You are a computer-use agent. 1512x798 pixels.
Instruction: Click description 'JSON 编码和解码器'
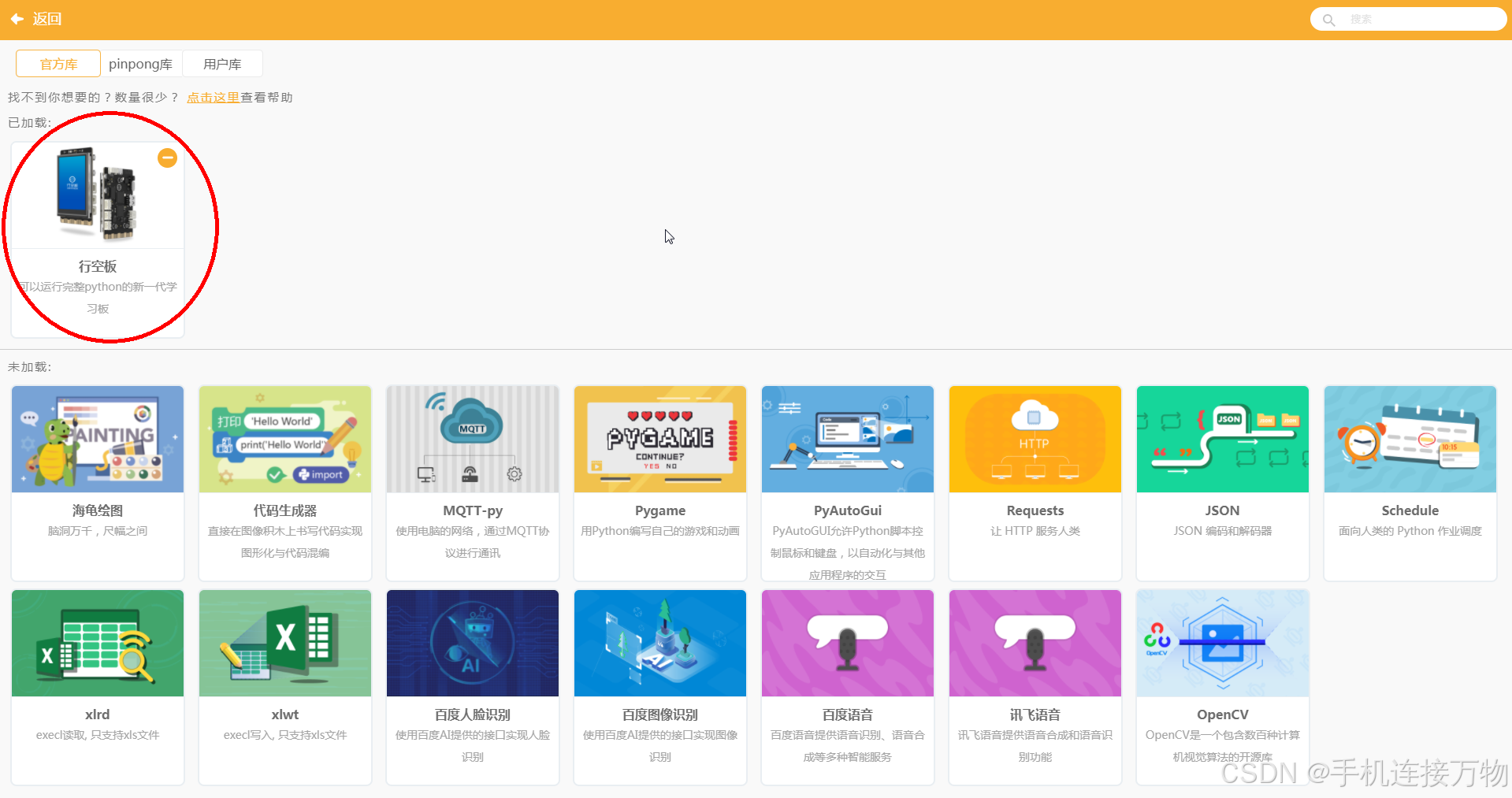[1223, 531]
